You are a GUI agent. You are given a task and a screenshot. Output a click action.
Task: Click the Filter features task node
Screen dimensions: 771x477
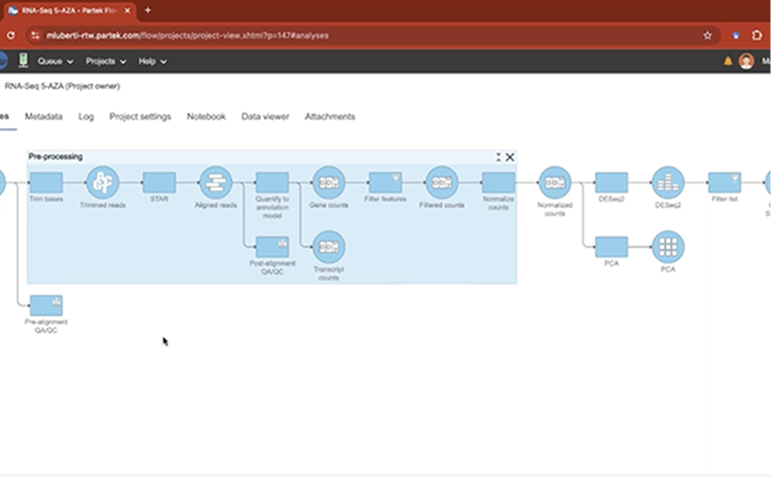click(x=385, y=183)
